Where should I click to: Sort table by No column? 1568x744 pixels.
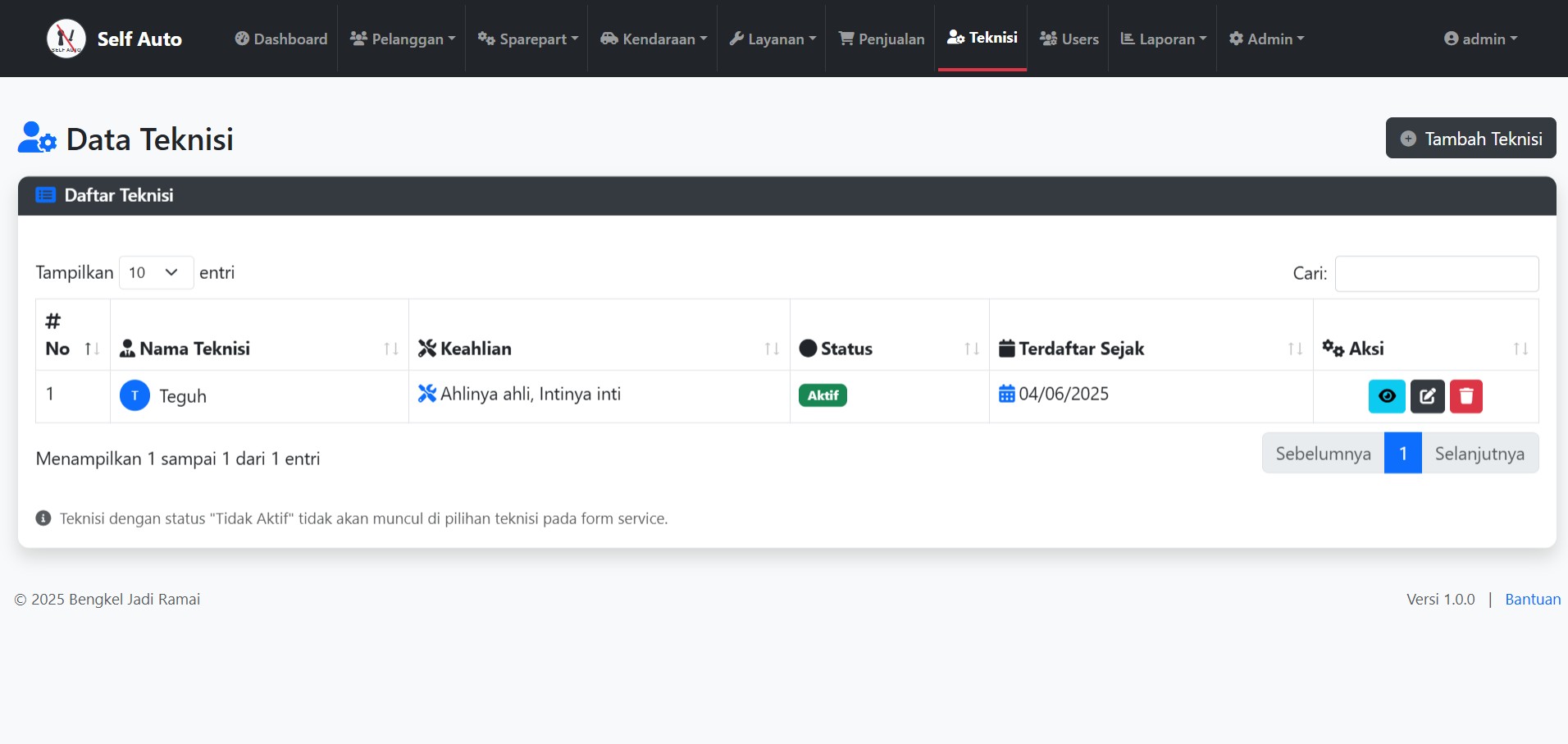[73, 335]
